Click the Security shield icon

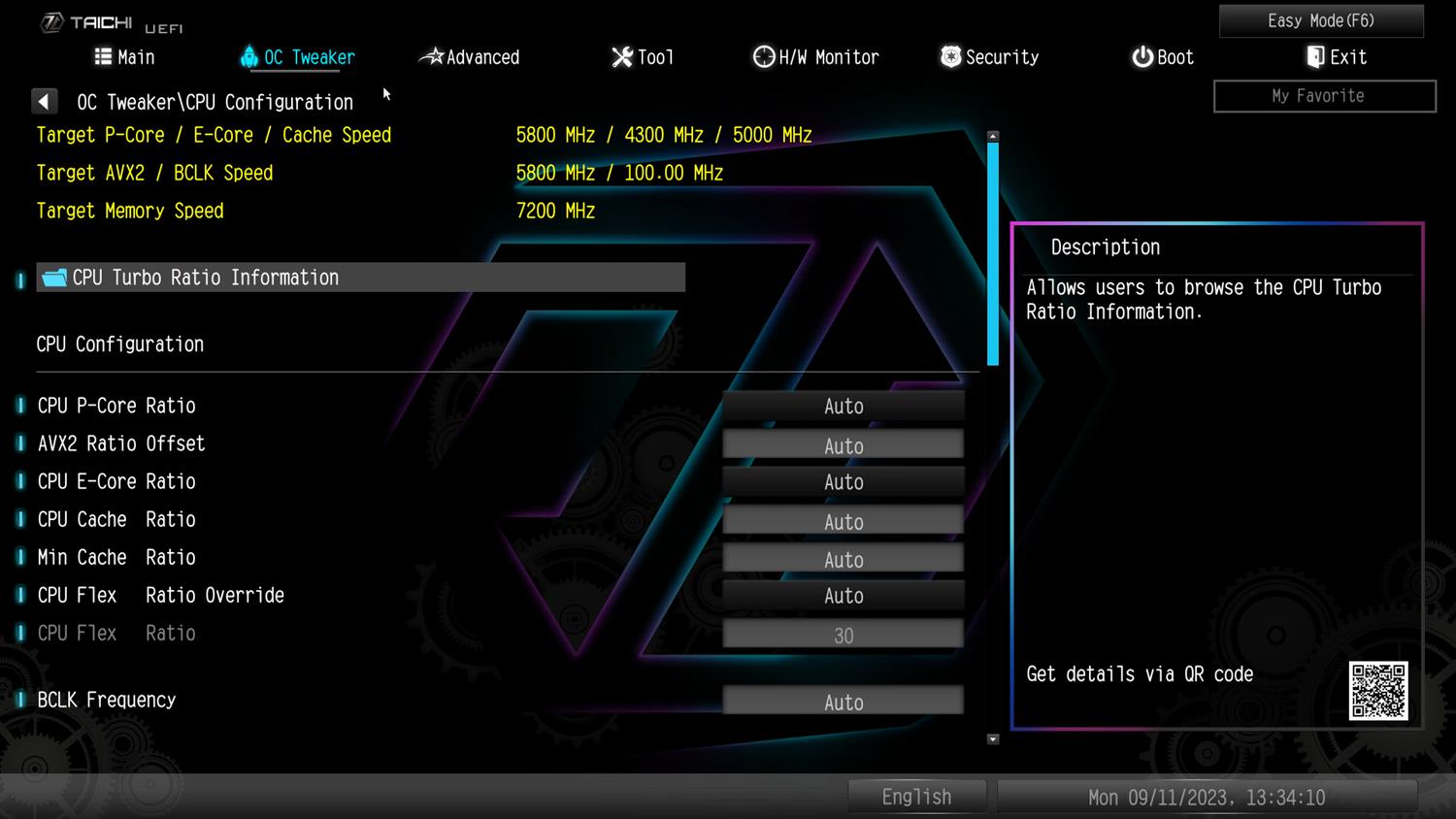click(950, 57)
